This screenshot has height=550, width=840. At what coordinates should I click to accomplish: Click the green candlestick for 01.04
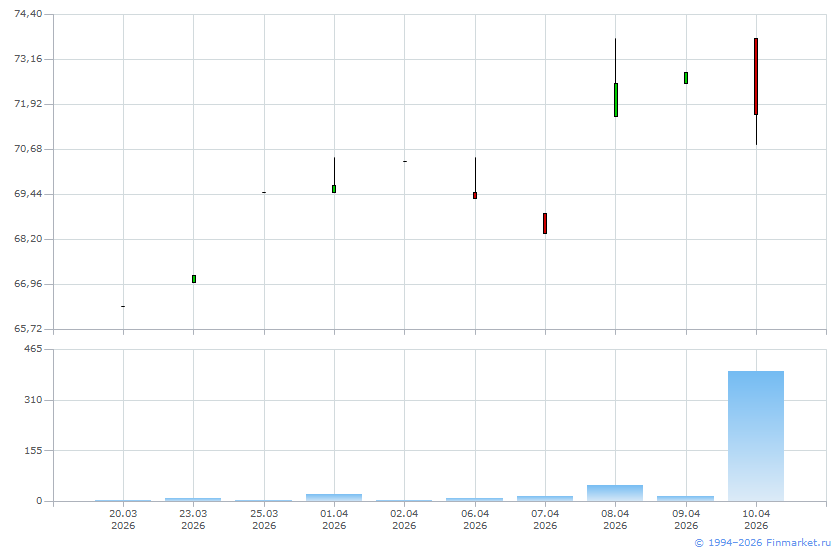click(334, 189)
